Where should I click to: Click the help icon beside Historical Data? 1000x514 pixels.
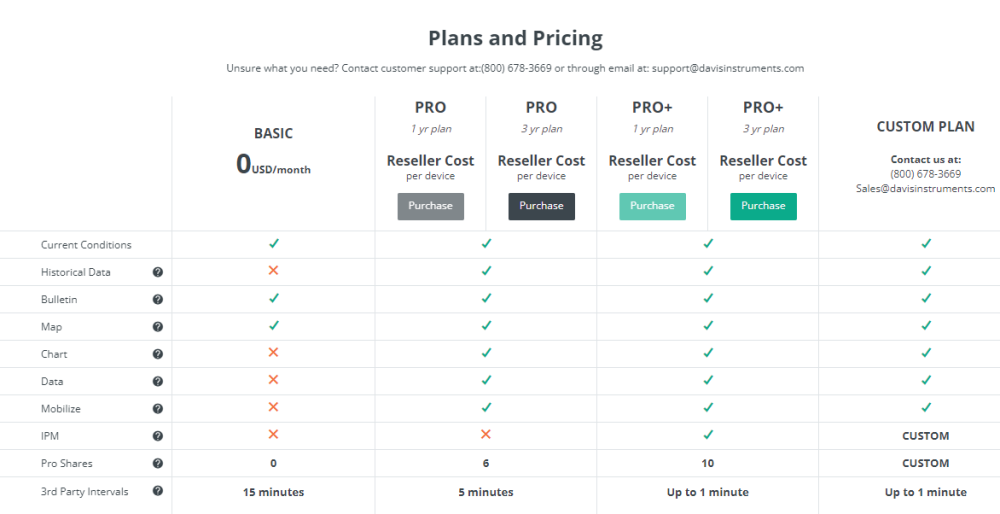coord(158,272)
